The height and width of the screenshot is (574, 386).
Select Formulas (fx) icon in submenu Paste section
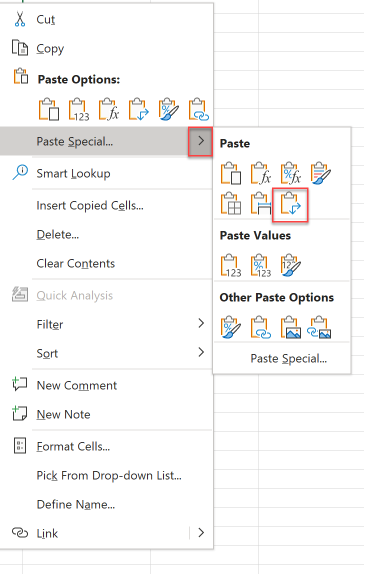tap(261, 173)
